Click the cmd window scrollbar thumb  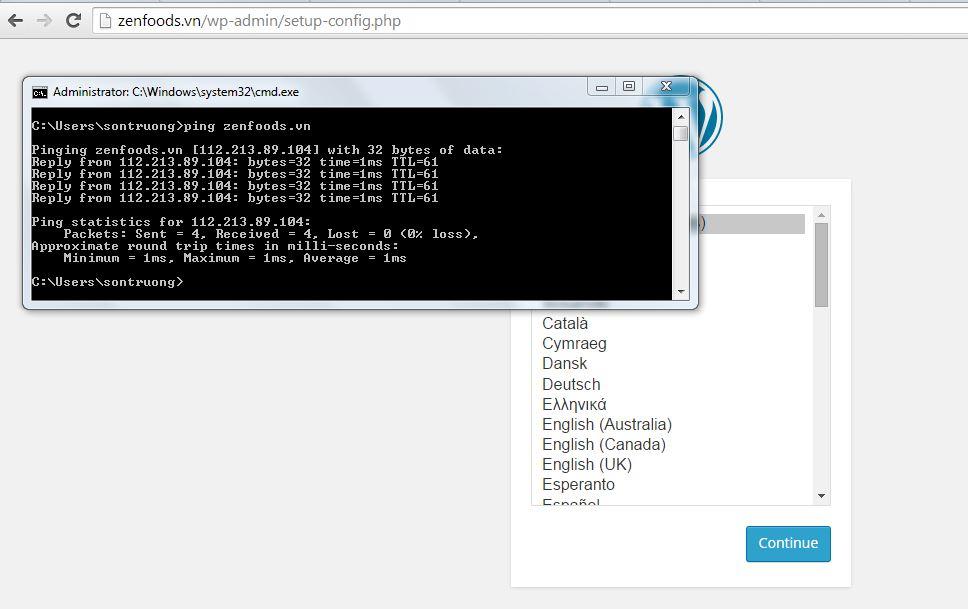(681, 133)
